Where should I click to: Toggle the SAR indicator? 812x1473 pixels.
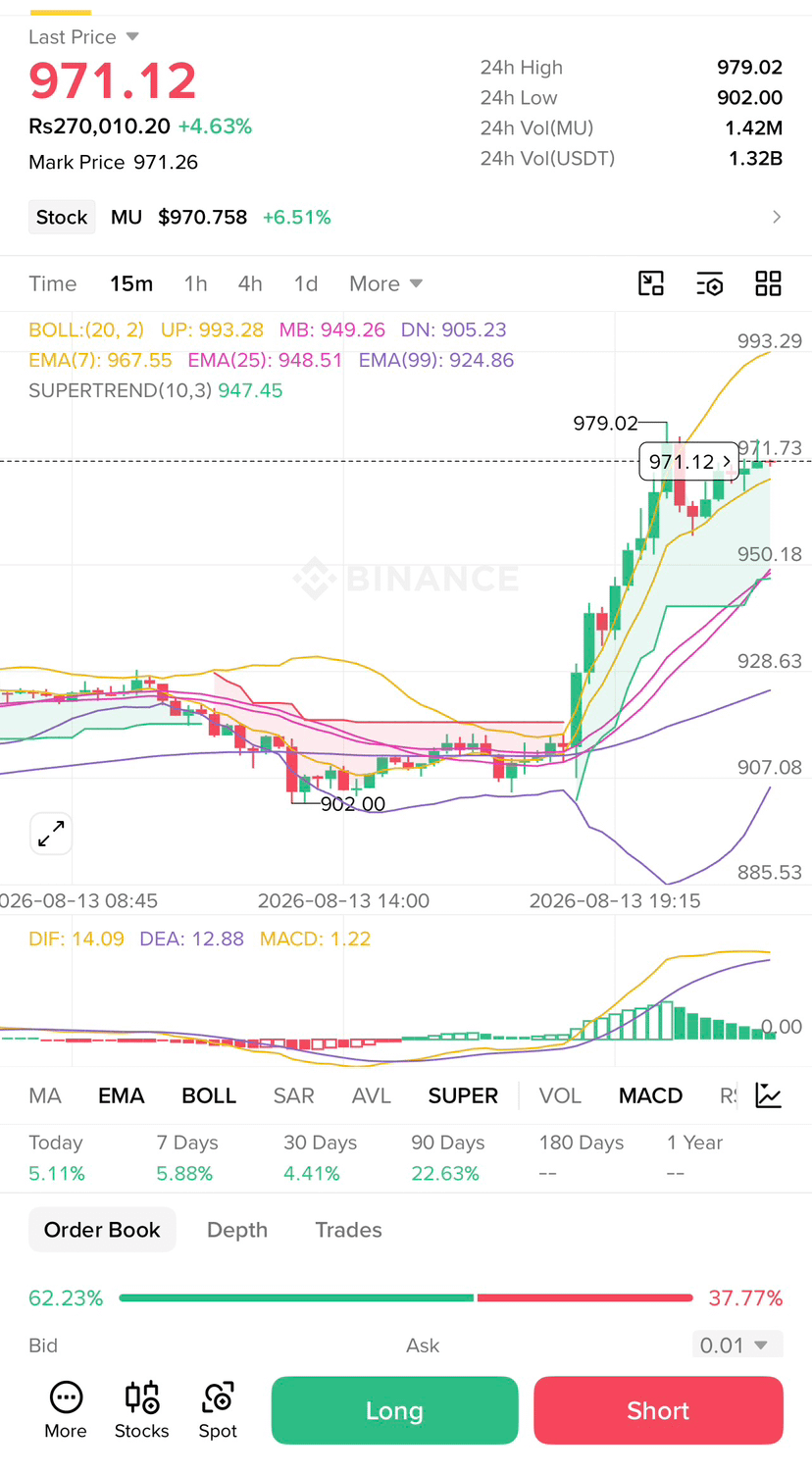(x=294, y=1095)
